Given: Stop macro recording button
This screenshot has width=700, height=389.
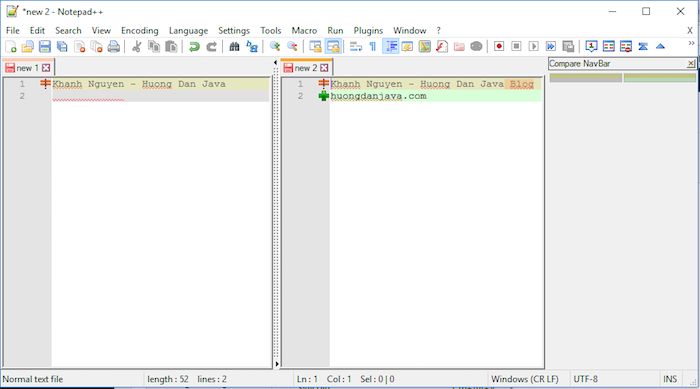Looking at the screenshot, I should (x=516, y=46).
